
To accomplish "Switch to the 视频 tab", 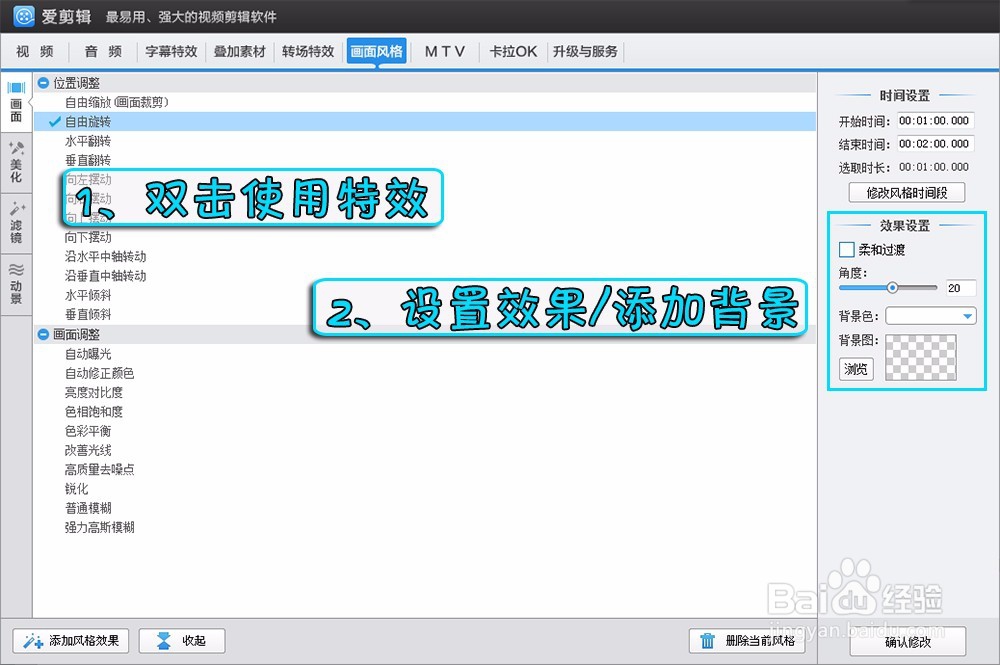I will pos(35,52).
